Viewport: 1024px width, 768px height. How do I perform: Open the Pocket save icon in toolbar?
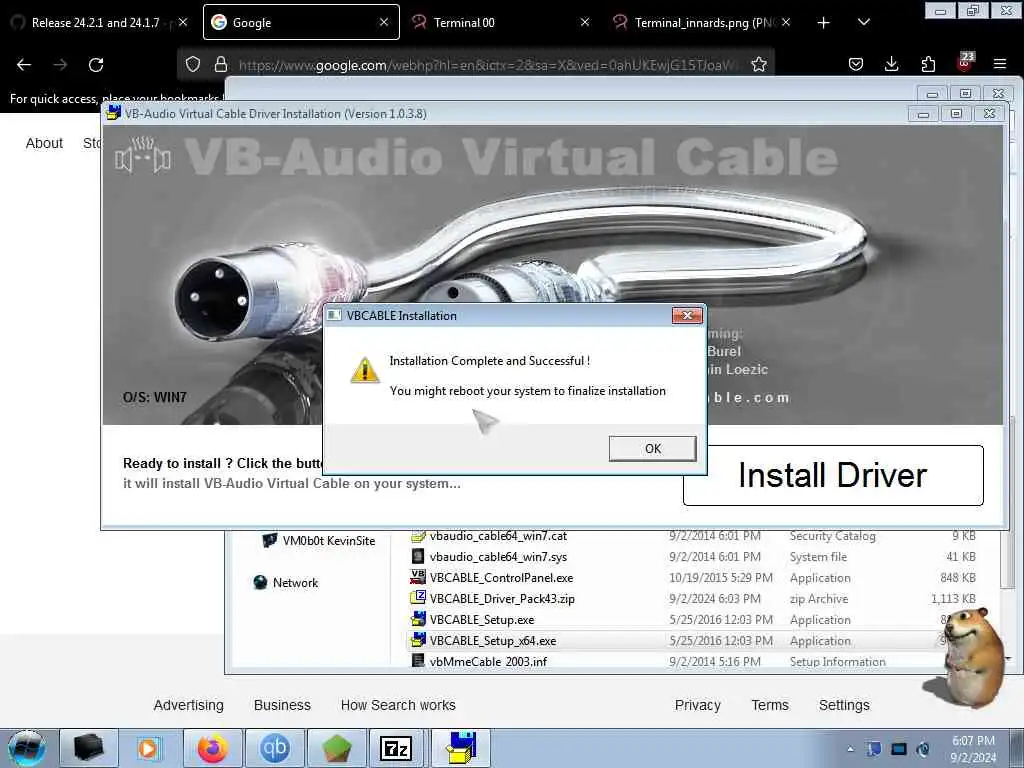point(856,64)
